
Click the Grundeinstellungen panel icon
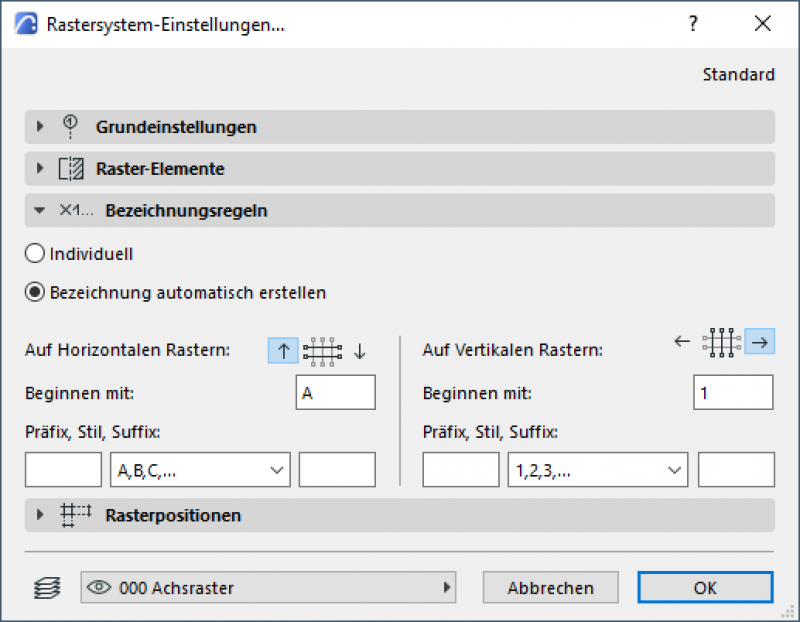[71, 127]
